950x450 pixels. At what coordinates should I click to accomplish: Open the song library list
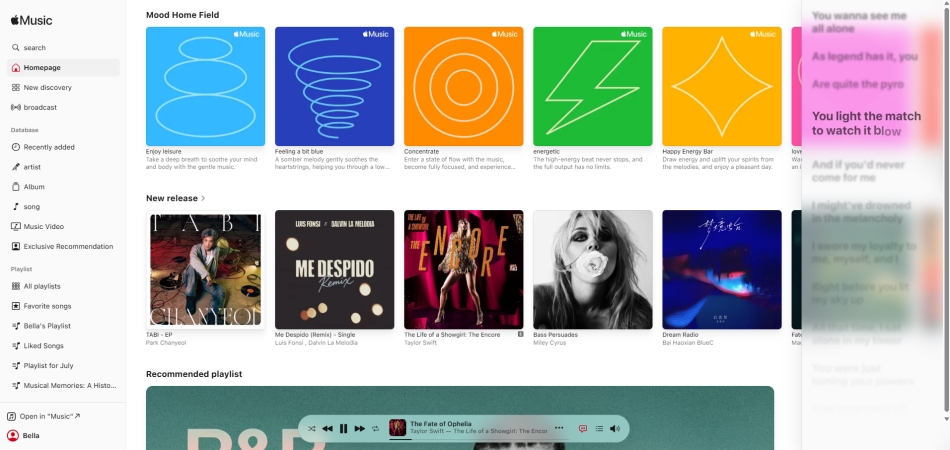(x=63, y=207)
